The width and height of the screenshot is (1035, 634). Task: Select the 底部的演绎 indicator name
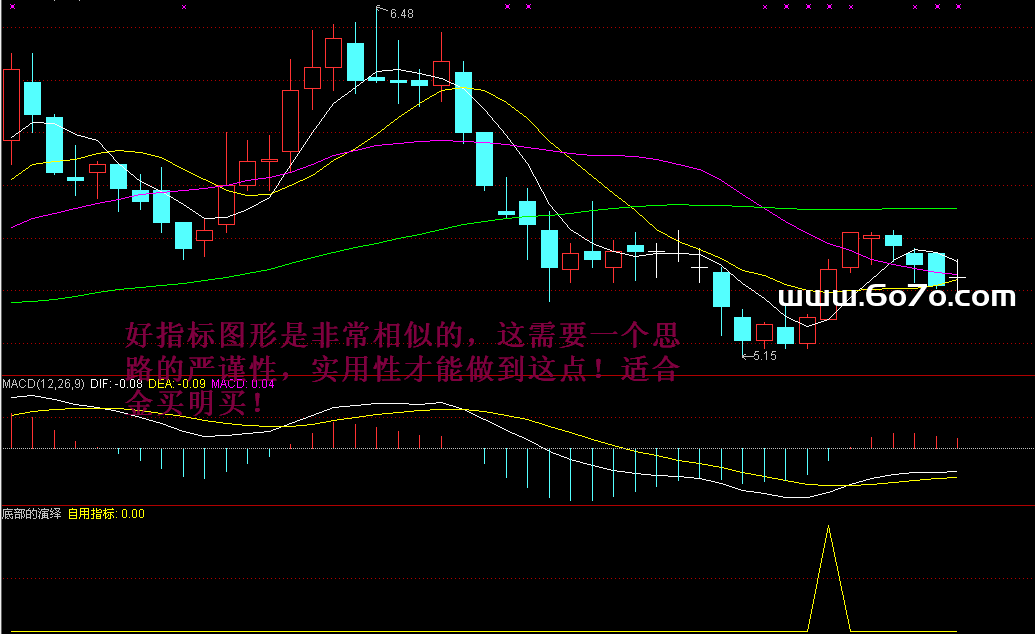pos(32,514)
